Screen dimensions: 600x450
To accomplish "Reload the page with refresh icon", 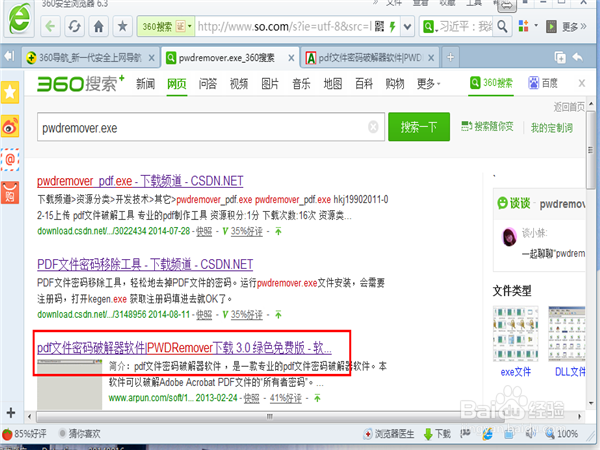I will pyautogui.click(x=74, y=26).
